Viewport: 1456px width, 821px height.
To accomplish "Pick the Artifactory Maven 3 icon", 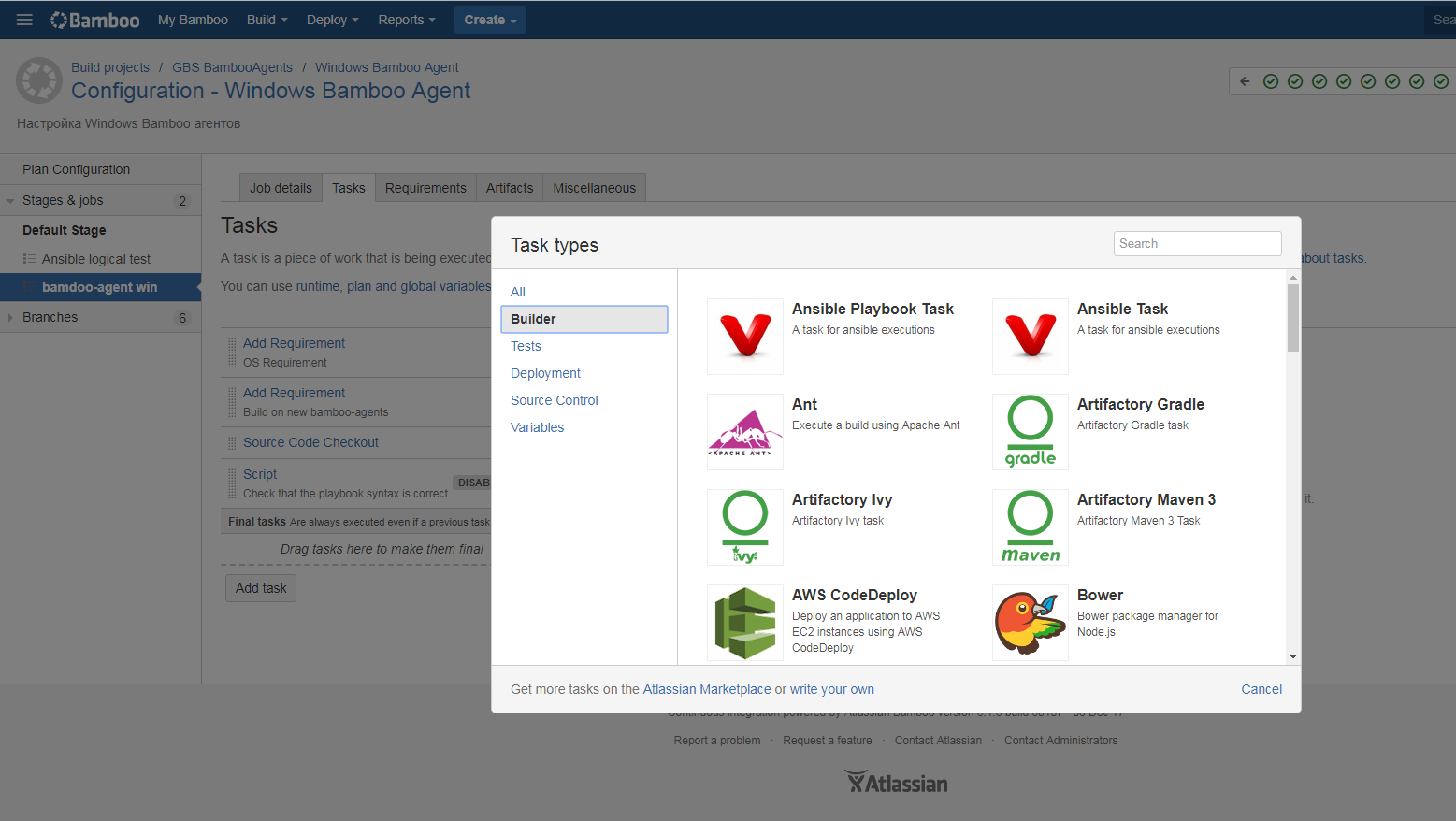I will click(1031, 527).
